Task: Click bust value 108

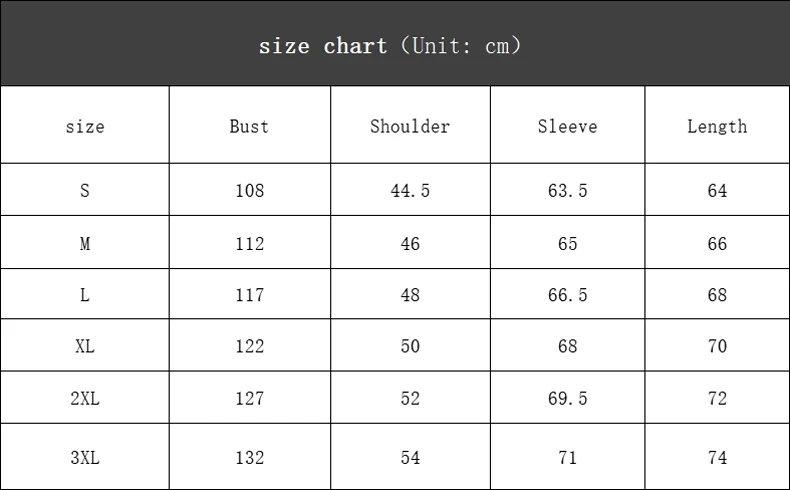Action: [249, 190]
